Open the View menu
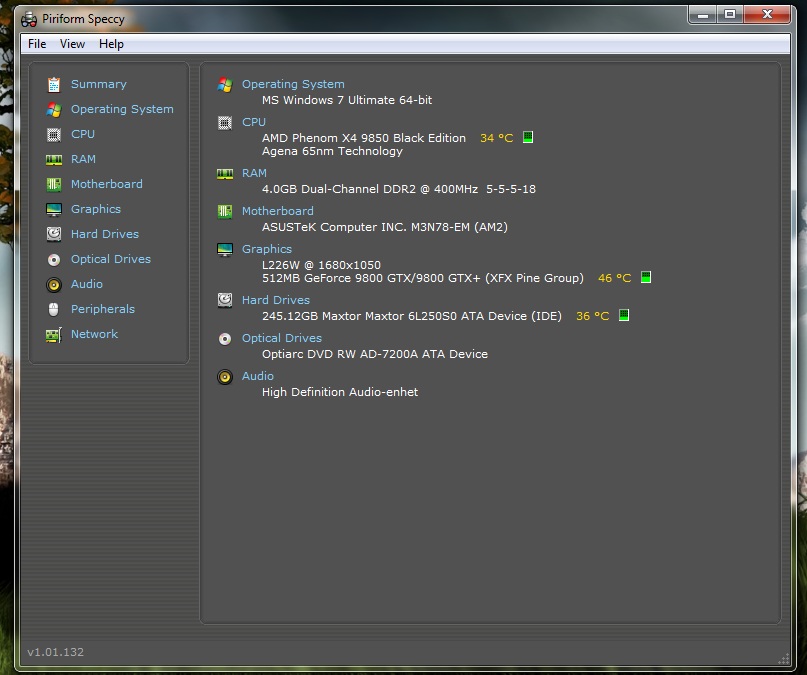Image resolution: width=807 pixels, height=675 pixels. click(x=72, y=44)
